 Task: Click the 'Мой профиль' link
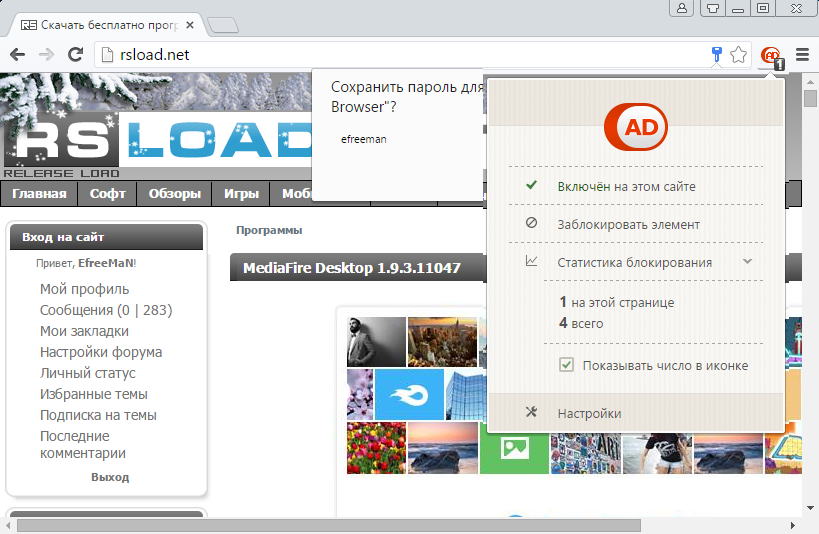(85, 289)
